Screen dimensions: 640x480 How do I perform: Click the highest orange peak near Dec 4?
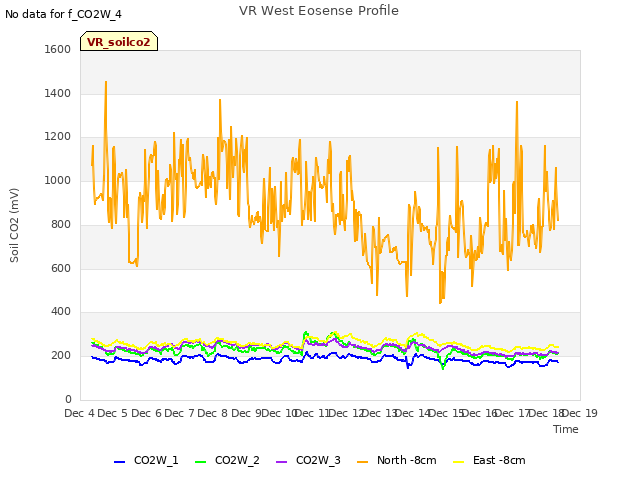coord(106,82)
